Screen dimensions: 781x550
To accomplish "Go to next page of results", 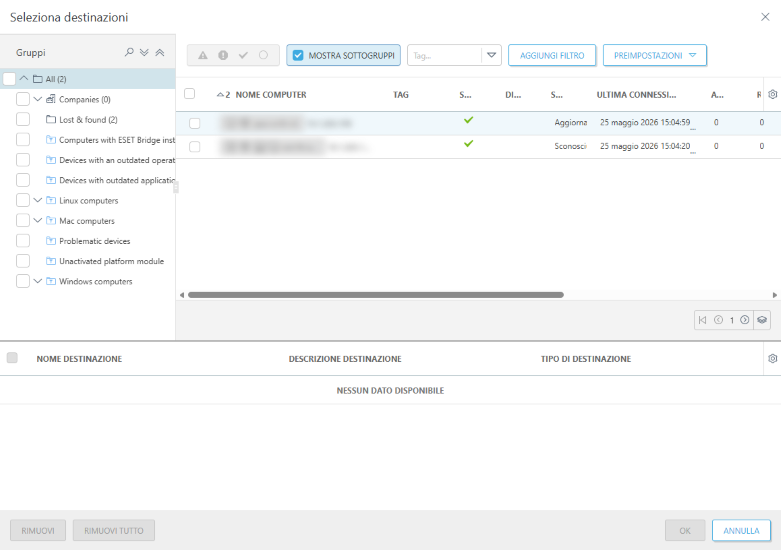I will tap(745, 320).
